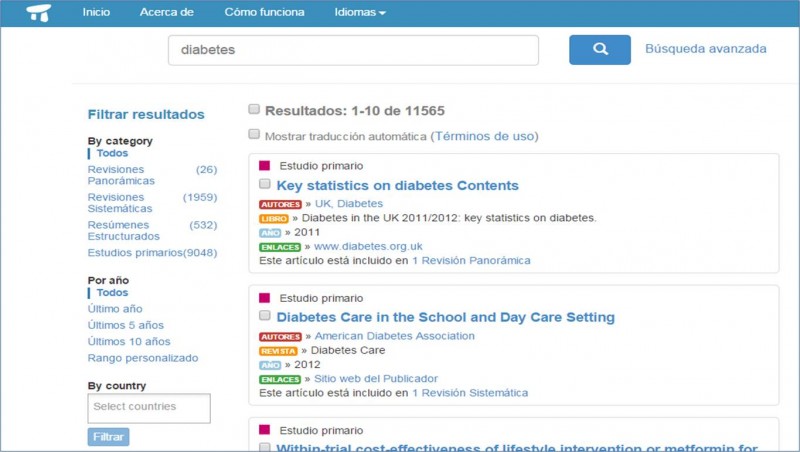The height and width of the screenshot is (452, 800).
Task: Tick checkbox for Key statistics on diabetes
Action: (x=264, y=184)
